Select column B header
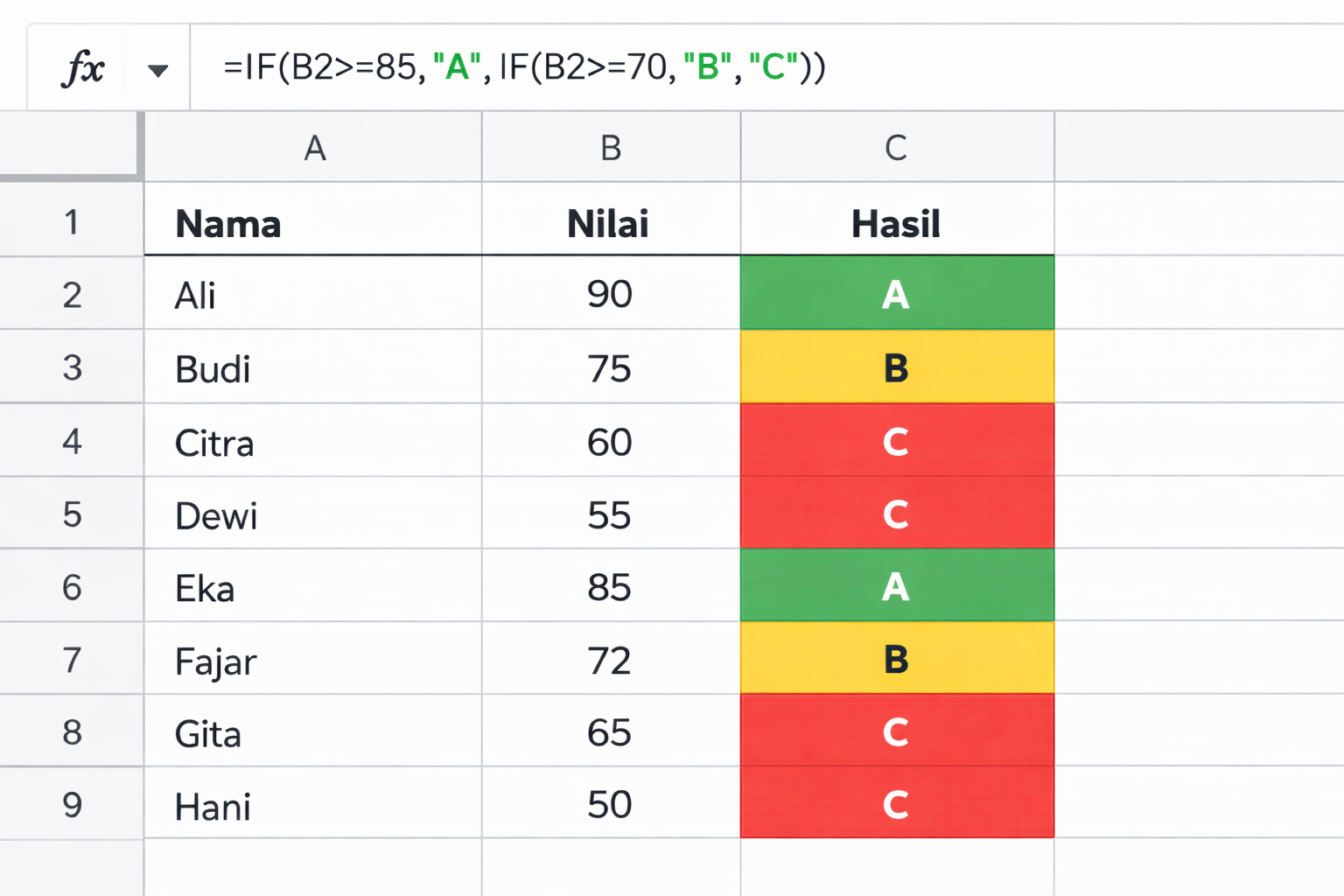The height and width of the screenshot is (896, 1344). click(611, 148)
